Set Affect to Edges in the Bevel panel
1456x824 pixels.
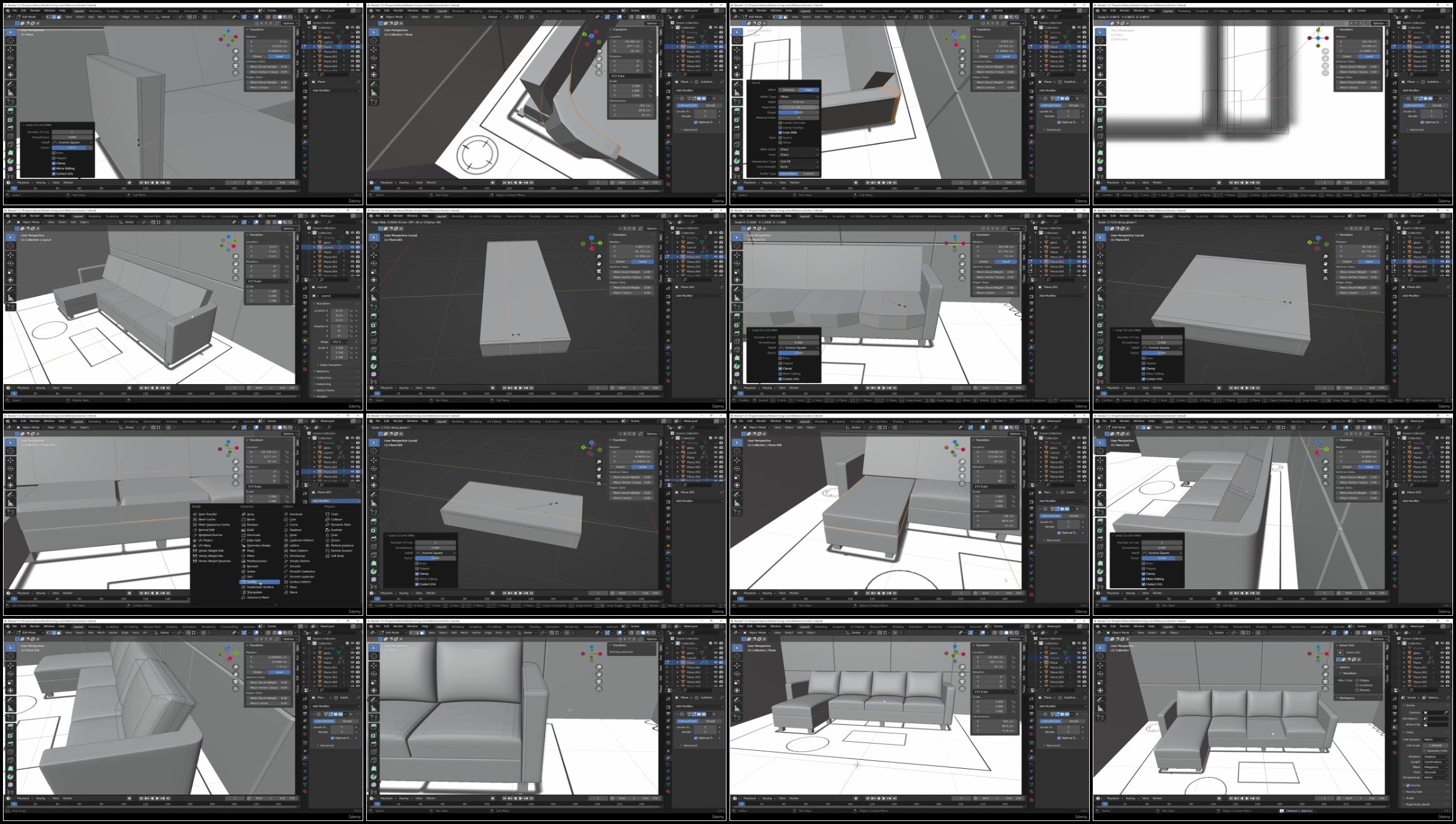(809, 90)
